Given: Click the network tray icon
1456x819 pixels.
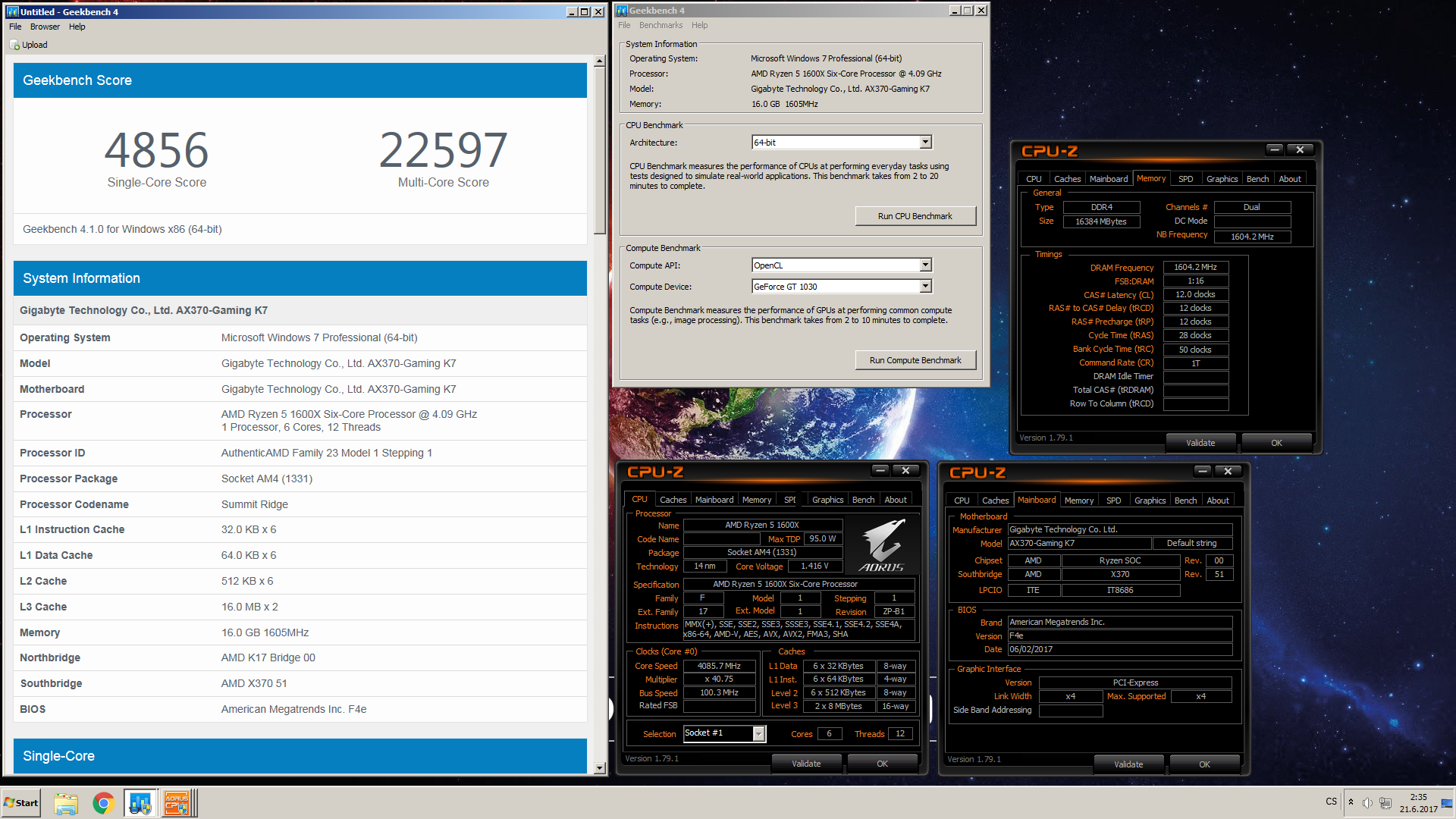Looking at the screenshot, I should click(x=1385, y=803).
